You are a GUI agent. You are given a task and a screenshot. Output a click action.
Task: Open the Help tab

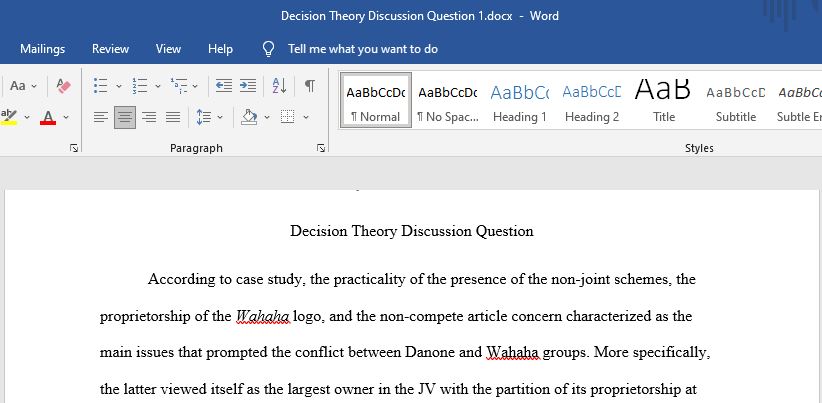(220, 49)
